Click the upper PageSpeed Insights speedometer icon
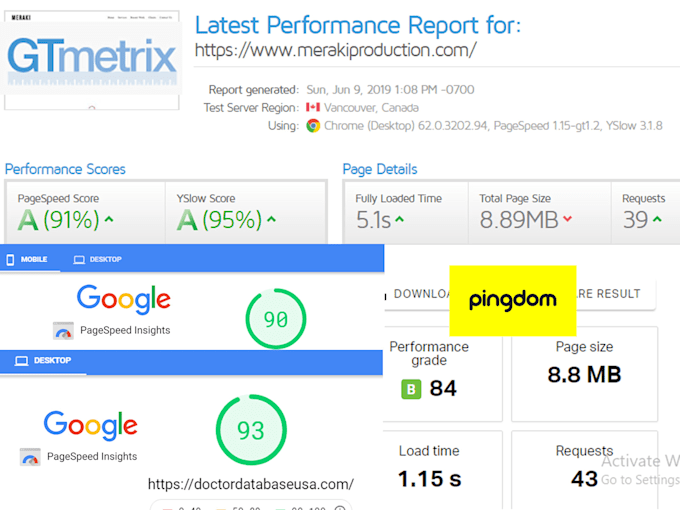The width and height of the screenshot is (680, 510). click(63, 330)
